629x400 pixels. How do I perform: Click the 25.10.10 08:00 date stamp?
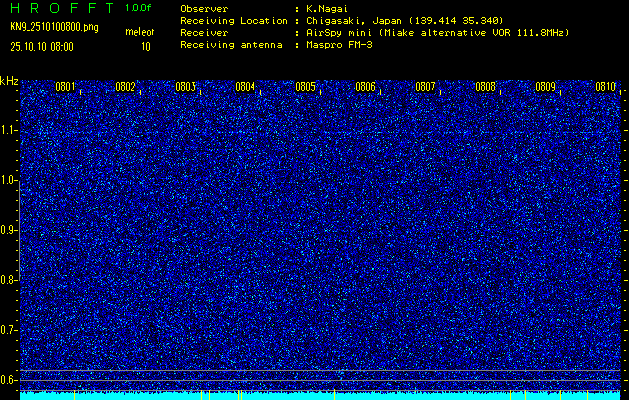41,46
